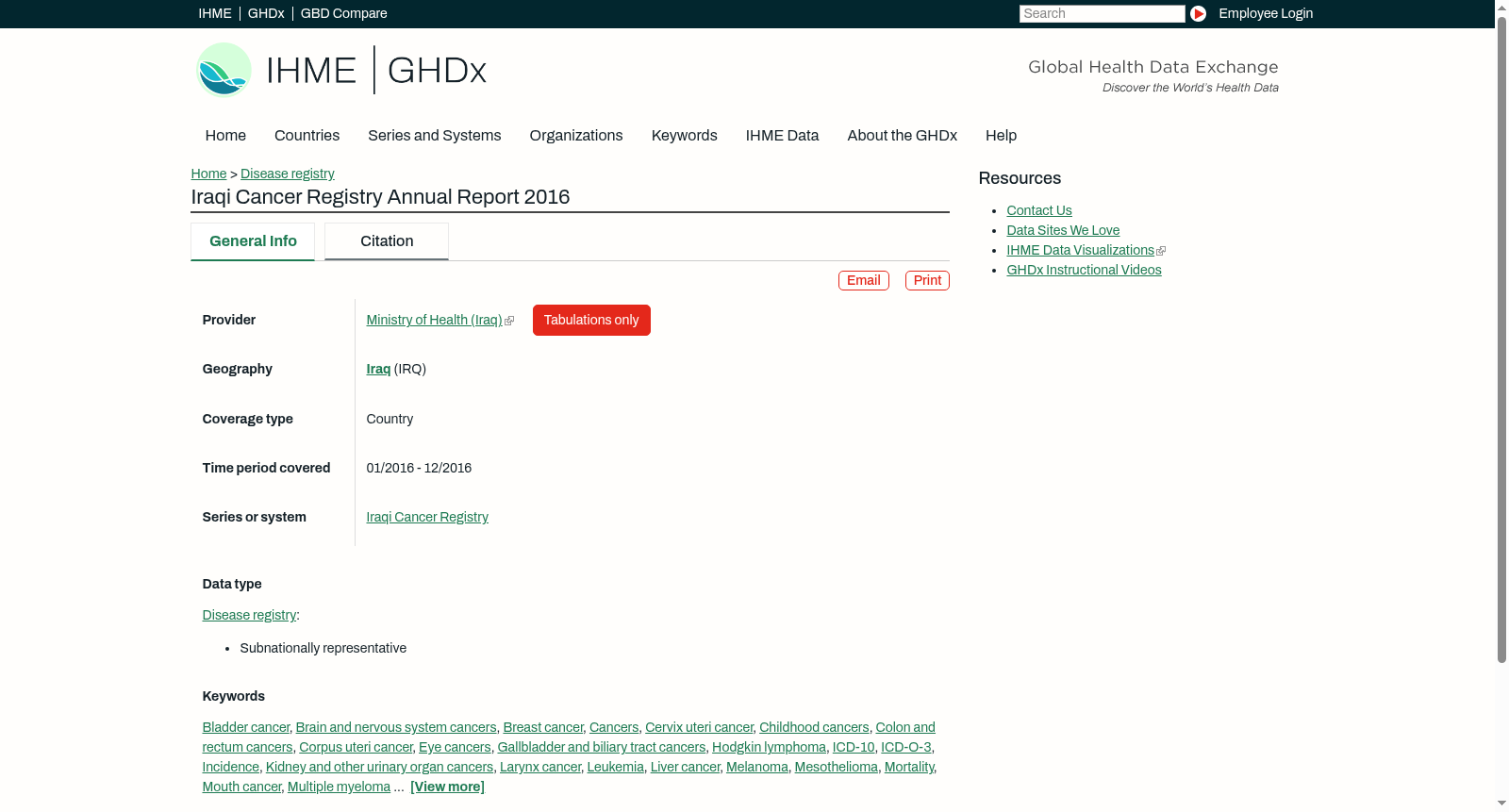Click Employee Login

coord(1266,13)
